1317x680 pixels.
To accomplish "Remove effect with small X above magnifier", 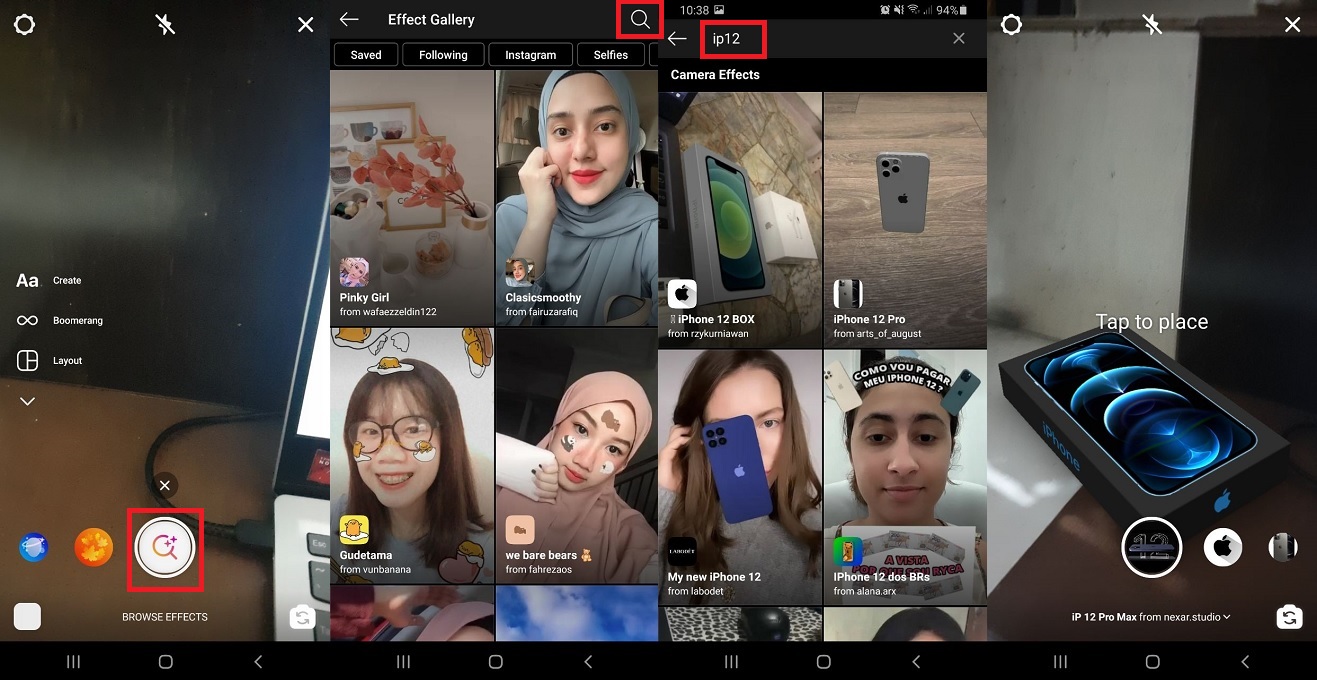I will tap(165, 485).
